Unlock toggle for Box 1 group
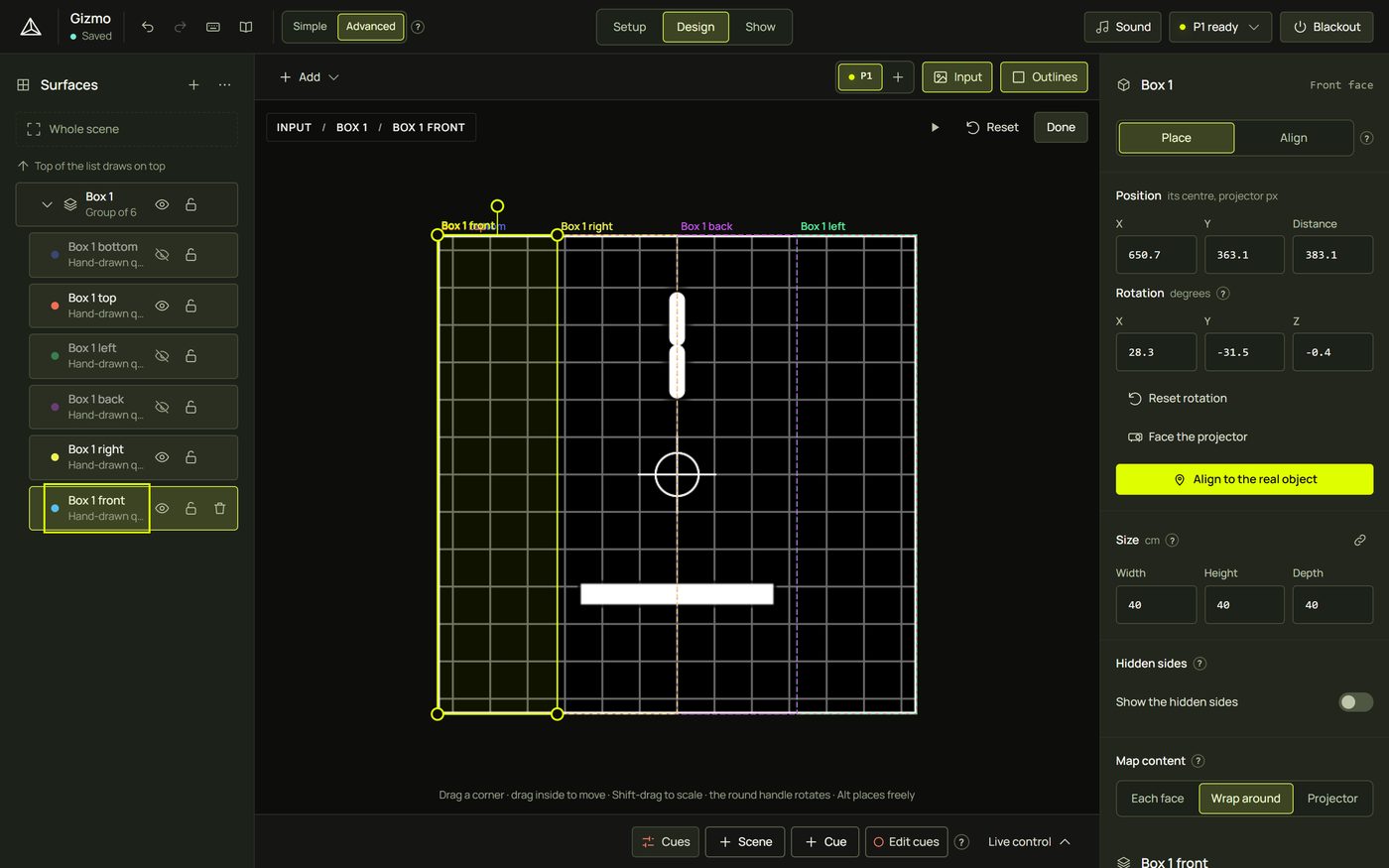Screen dimensions: 1389x868 [190, 204]
